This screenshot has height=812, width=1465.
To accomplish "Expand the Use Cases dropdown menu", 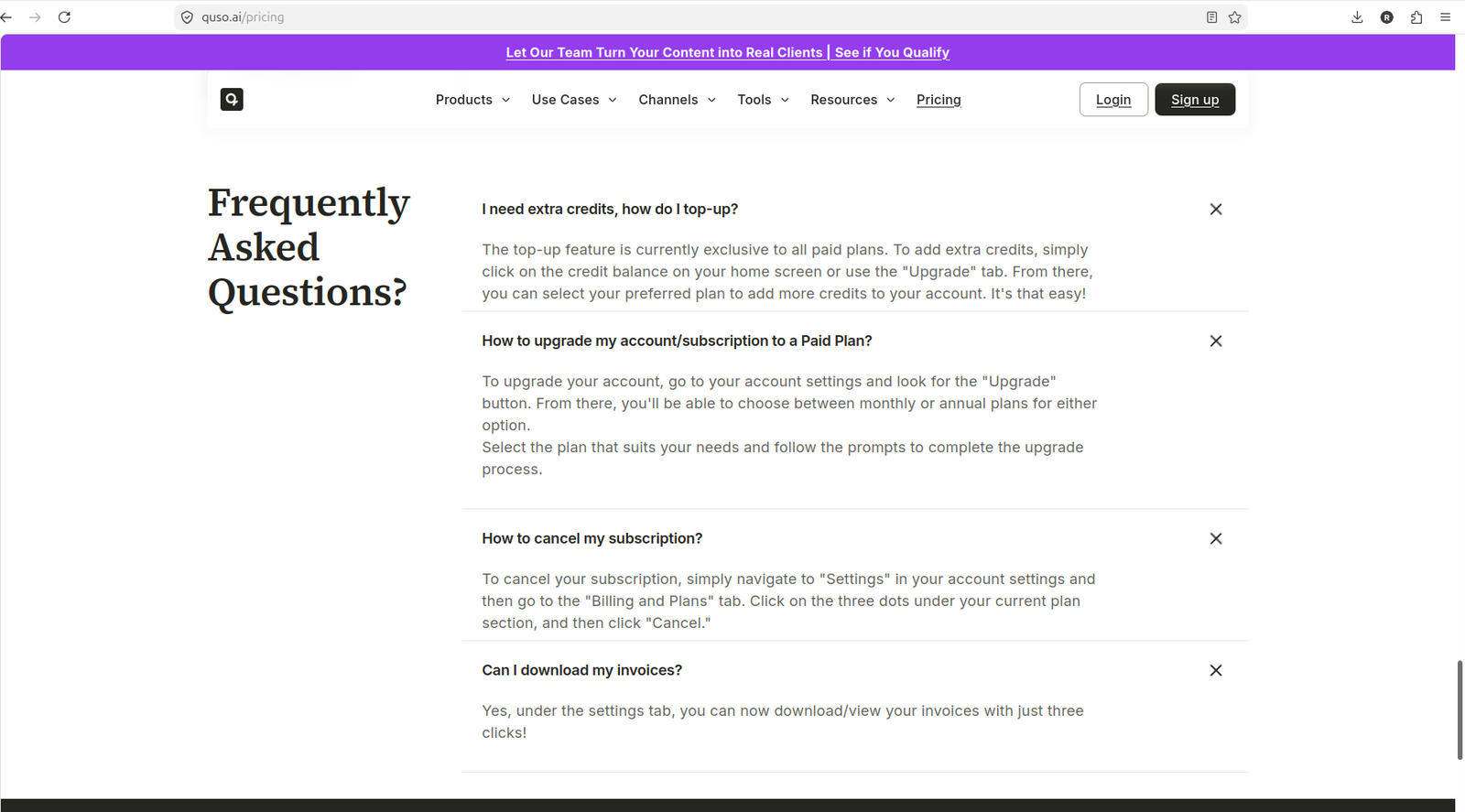I will 574,100.
